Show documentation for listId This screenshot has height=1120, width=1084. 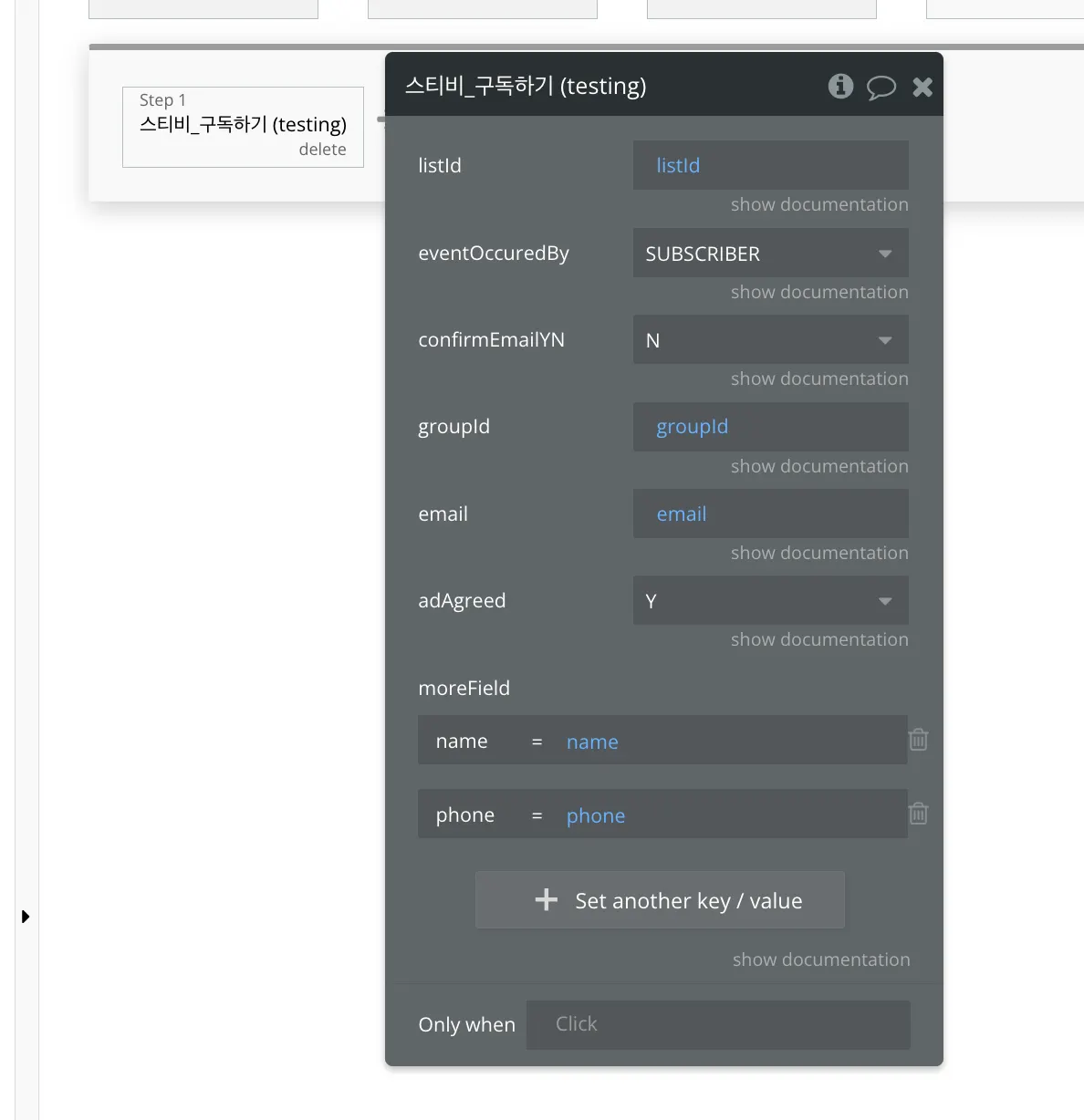(819, 204)
